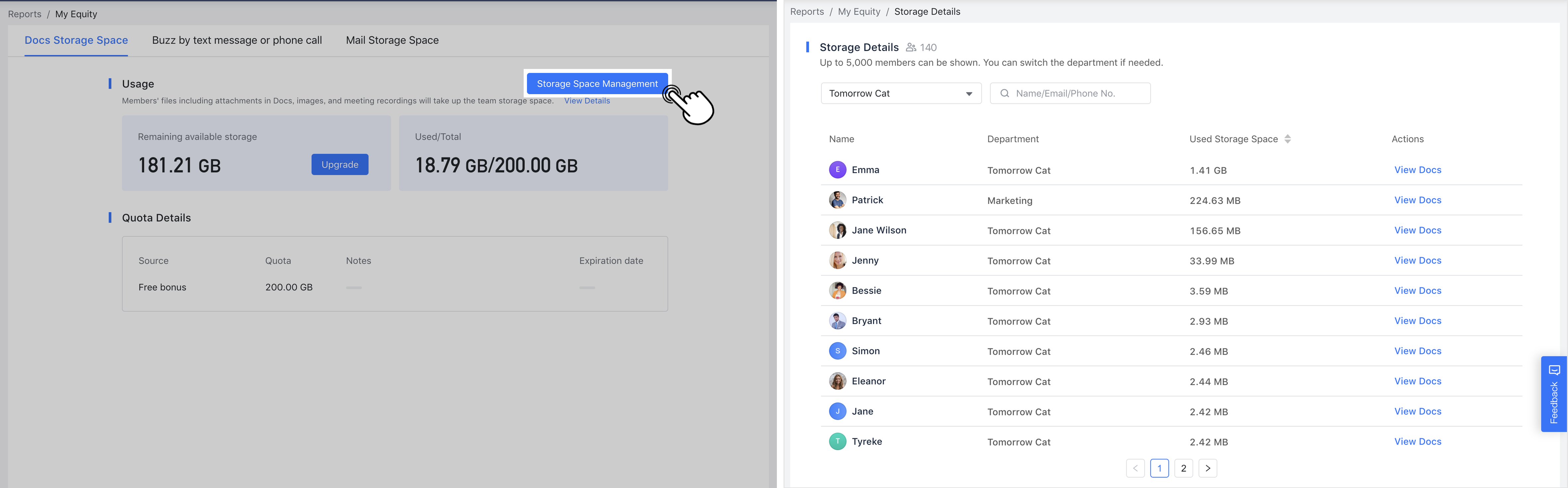Click Jane Wilson's avatar photo

838,230
